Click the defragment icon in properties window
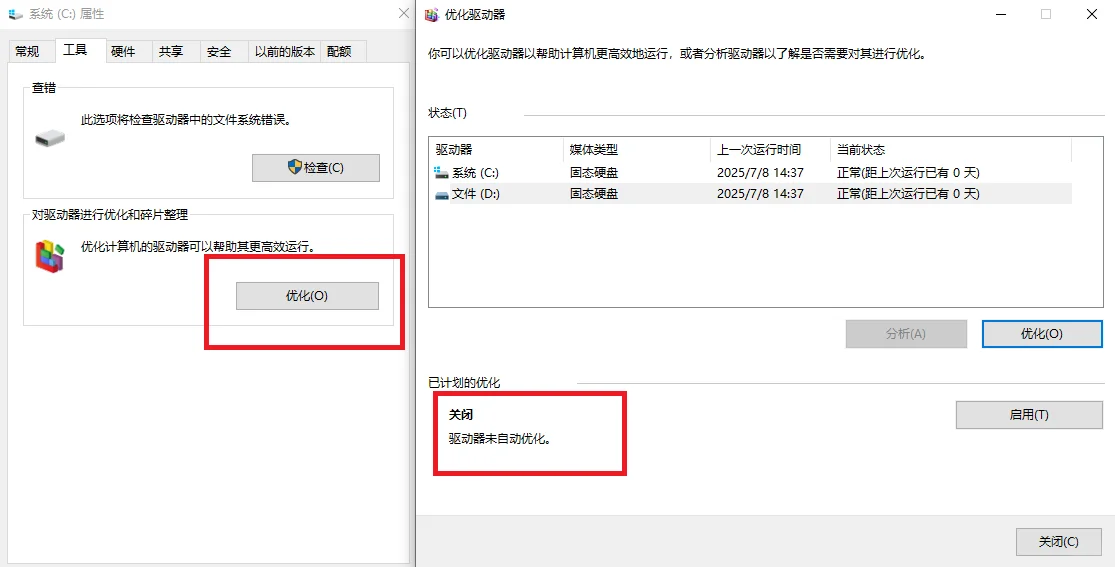The image size is (1115, 567). [50, 256]
